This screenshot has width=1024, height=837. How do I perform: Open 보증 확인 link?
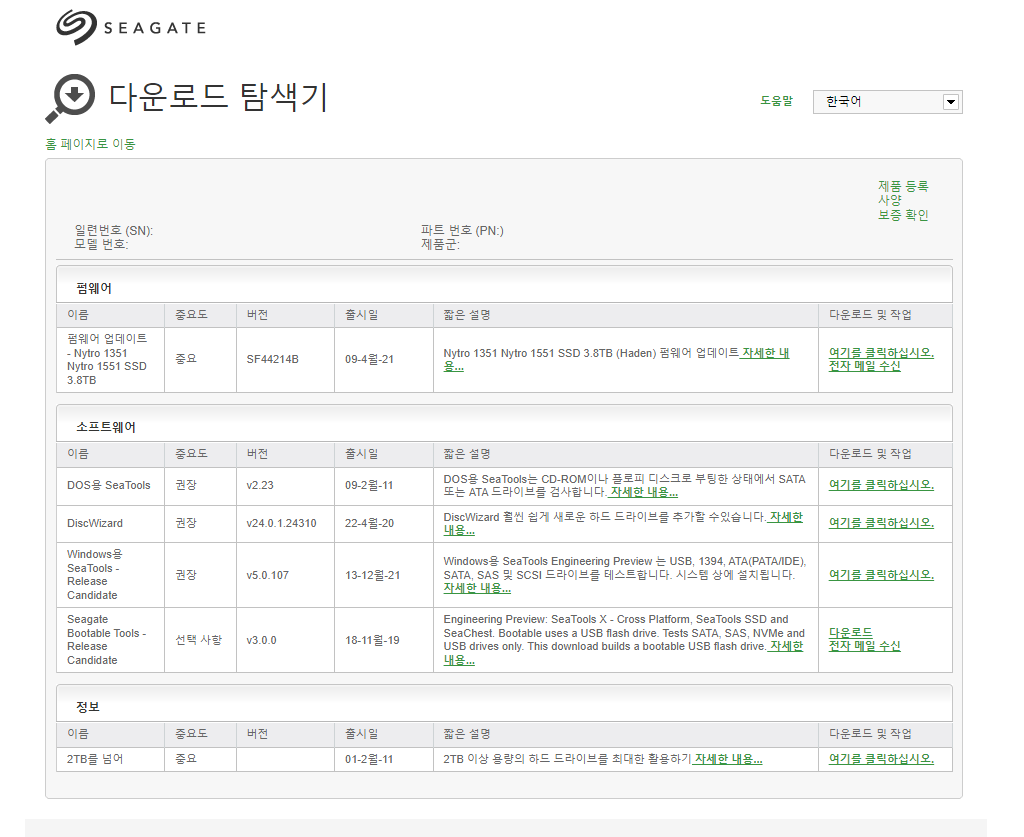pyautogui.click(x=903, y=215)
